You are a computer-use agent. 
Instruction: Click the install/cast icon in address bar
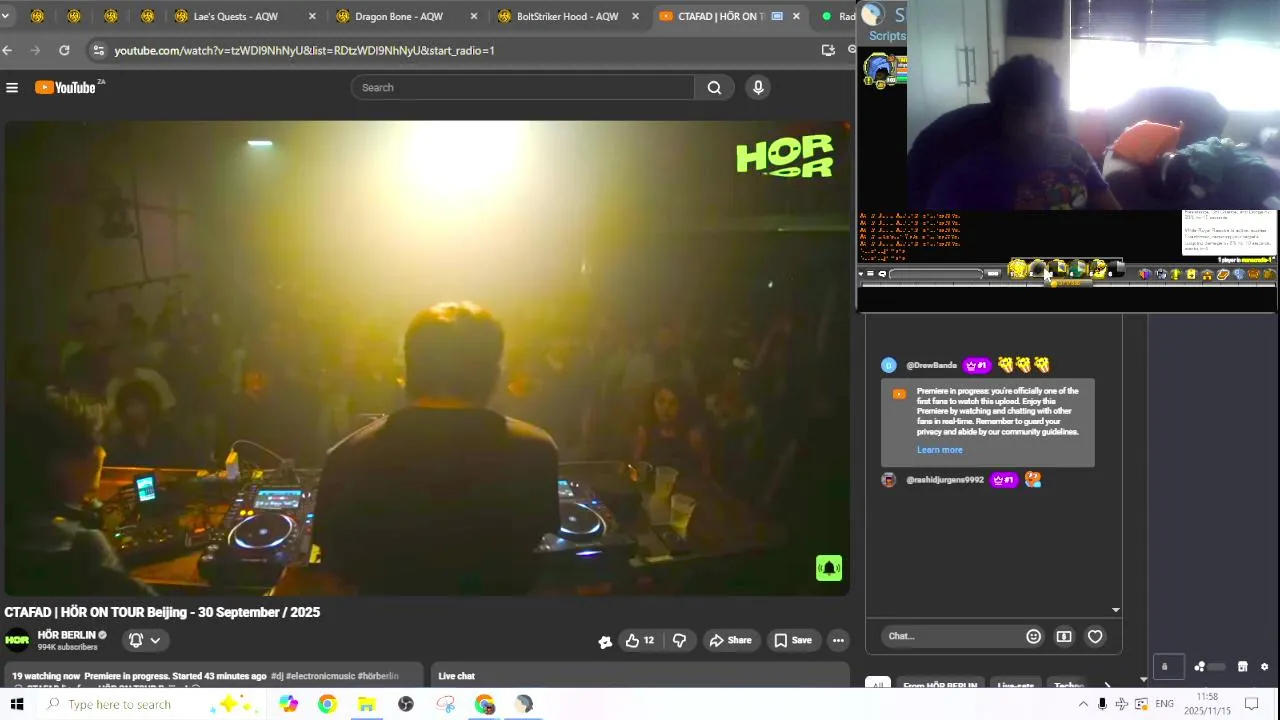pyautogui.click(x=828, y=50)
